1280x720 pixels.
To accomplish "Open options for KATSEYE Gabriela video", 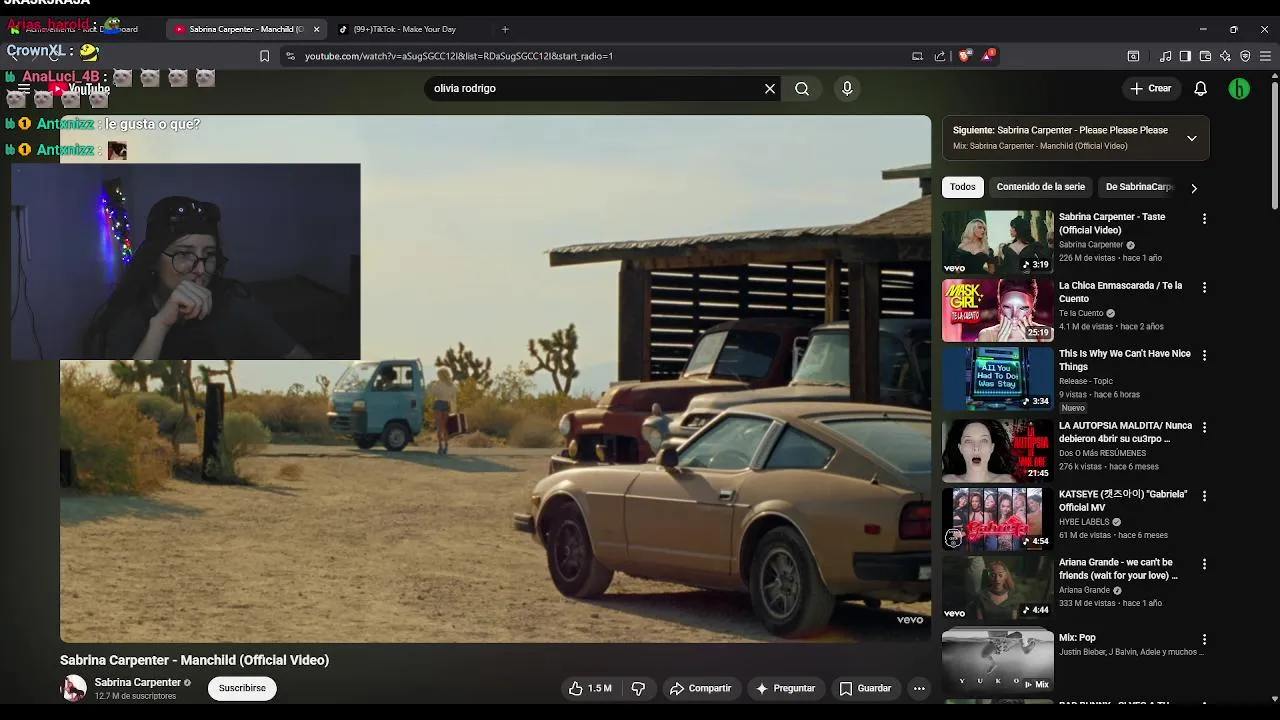I will pyautogui.click(x=1204, y=495).
